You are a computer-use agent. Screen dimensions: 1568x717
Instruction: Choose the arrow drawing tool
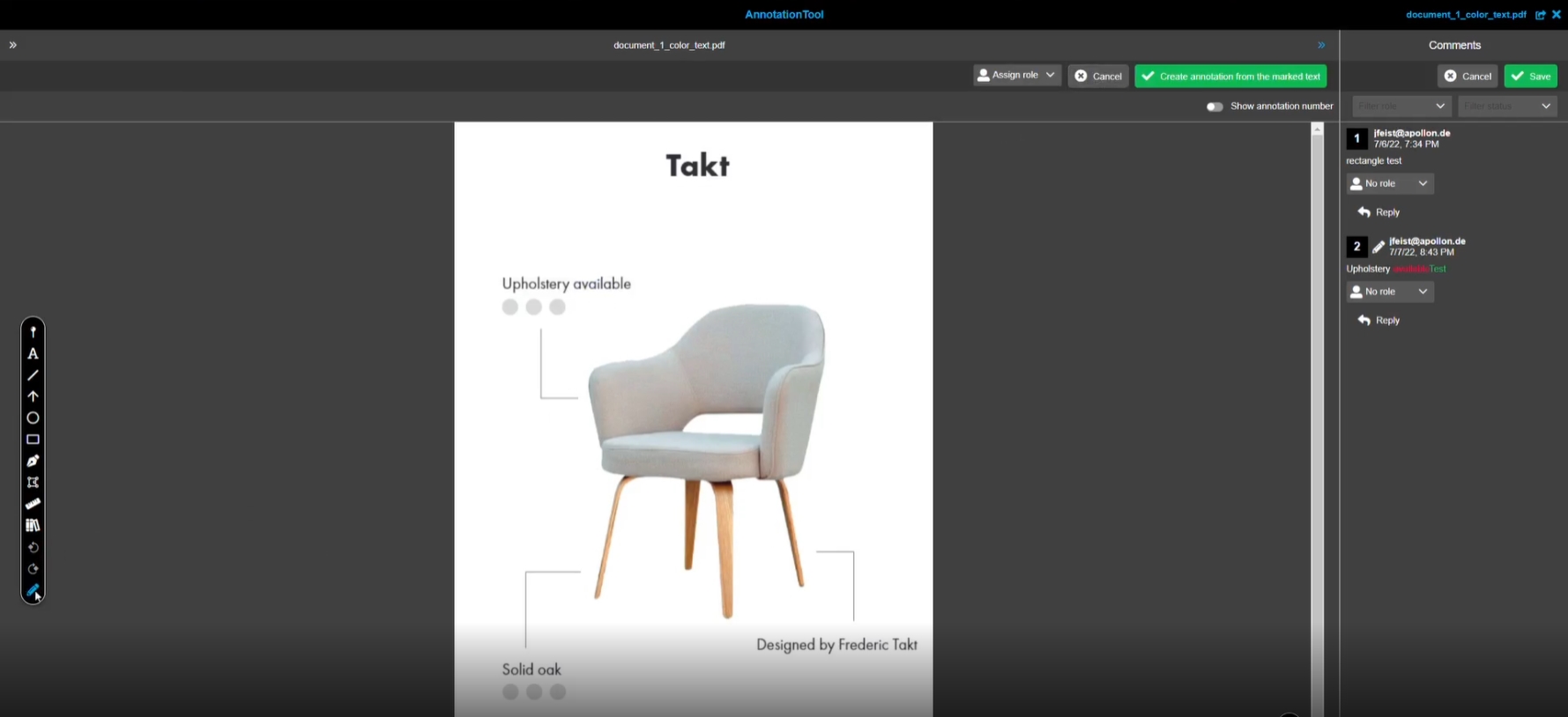point(33,396)
